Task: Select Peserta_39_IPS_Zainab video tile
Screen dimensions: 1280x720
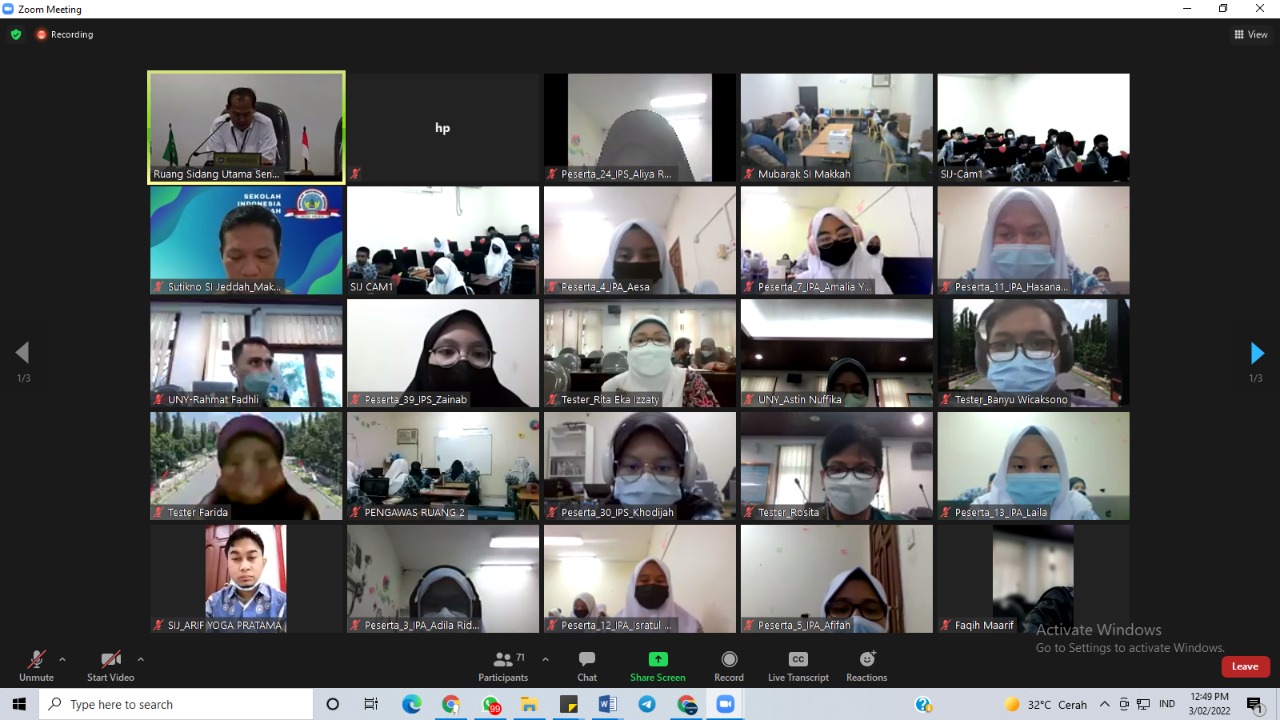Action: (442, 353)
